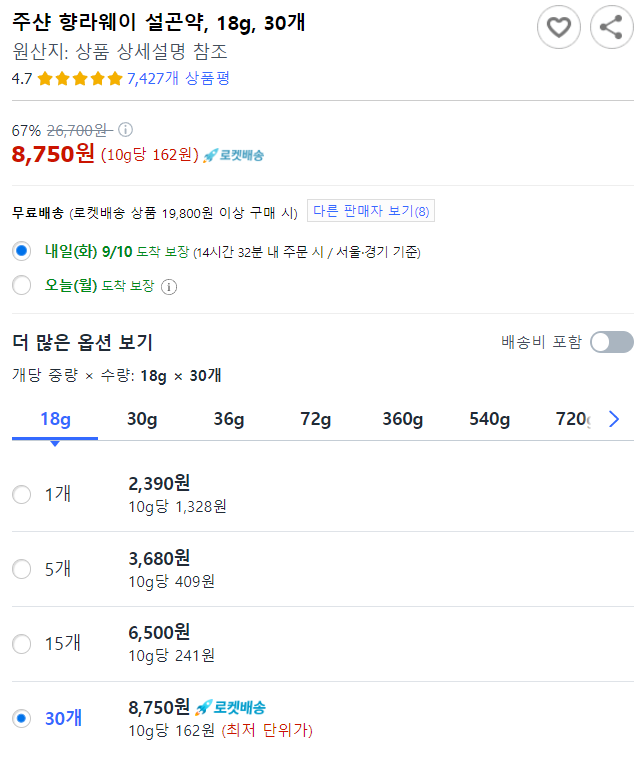
Task: Open info icon beside original price
Action: pyautogui.click(x=125, y=130)
